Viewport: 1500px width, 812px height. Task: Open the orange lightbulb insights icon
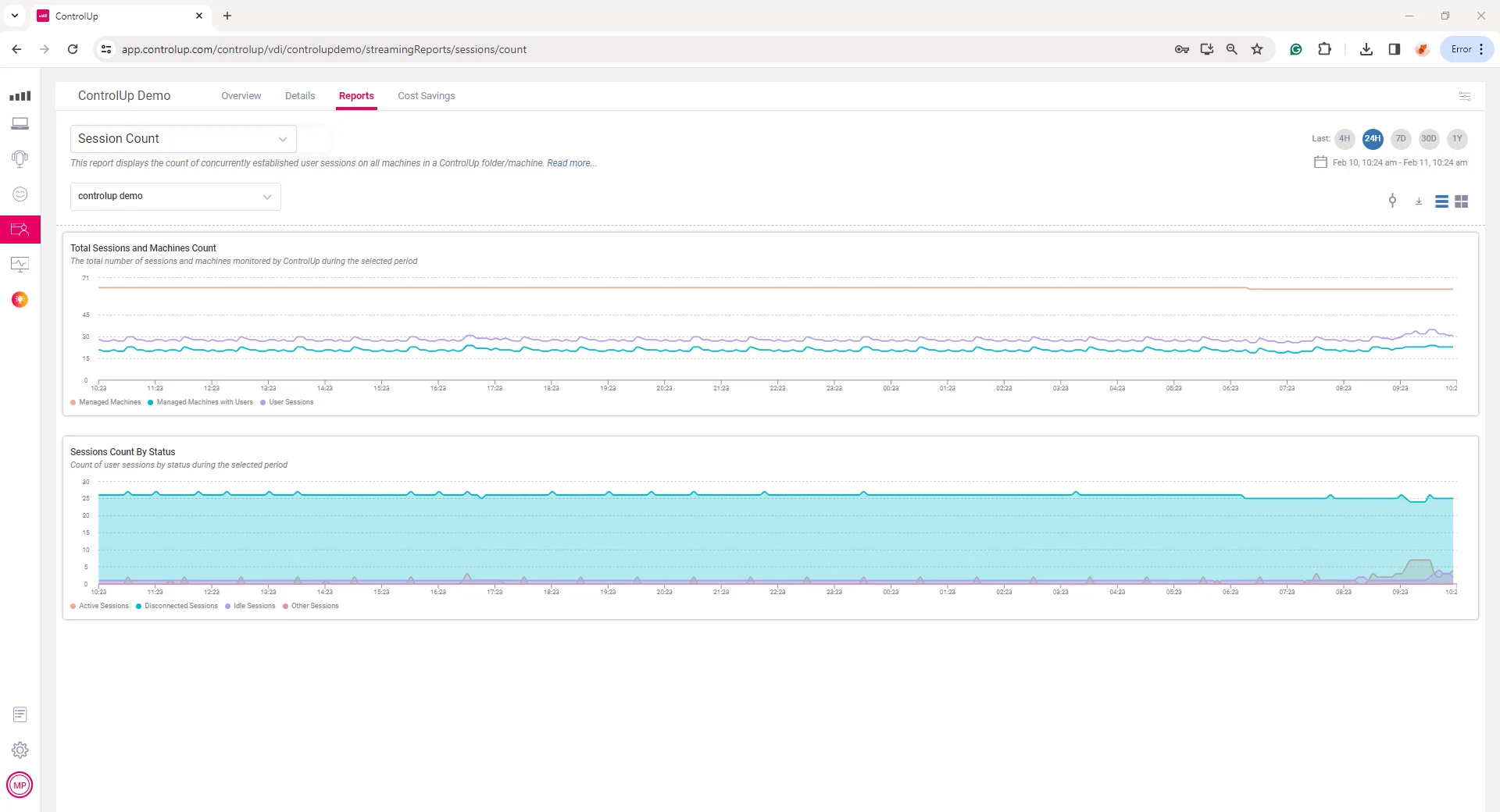(x=20, y=300)
